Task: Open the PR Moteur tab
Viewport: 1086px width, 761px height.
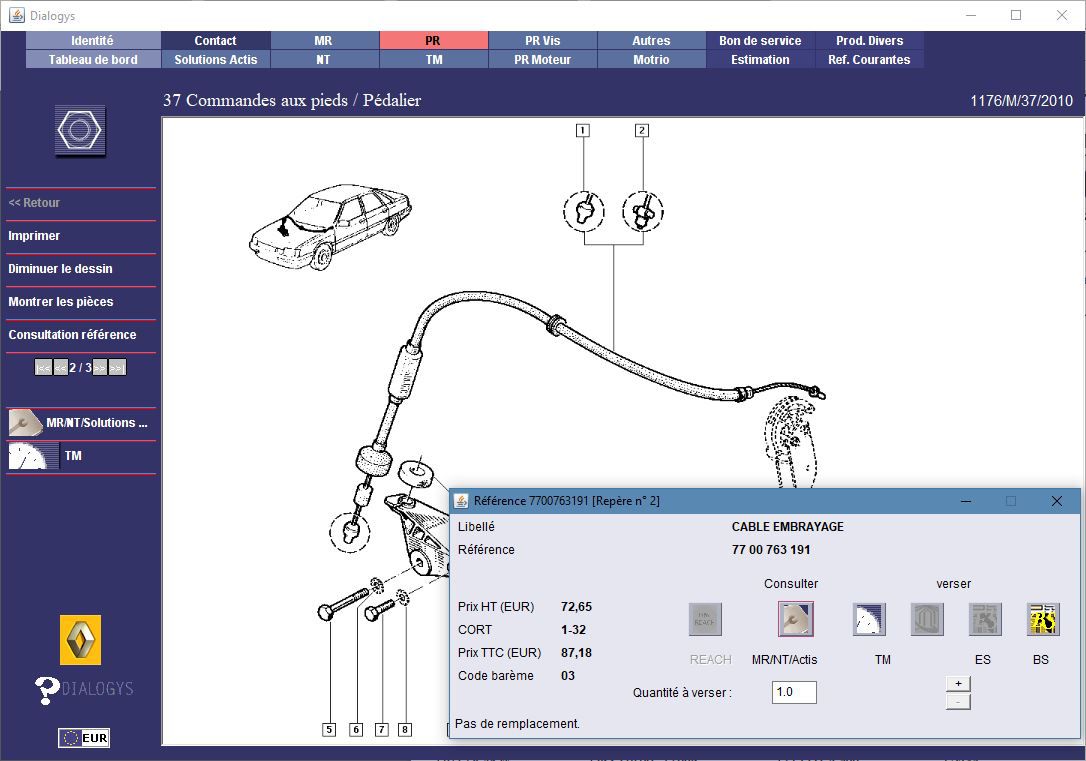Action: pos(542,60)
